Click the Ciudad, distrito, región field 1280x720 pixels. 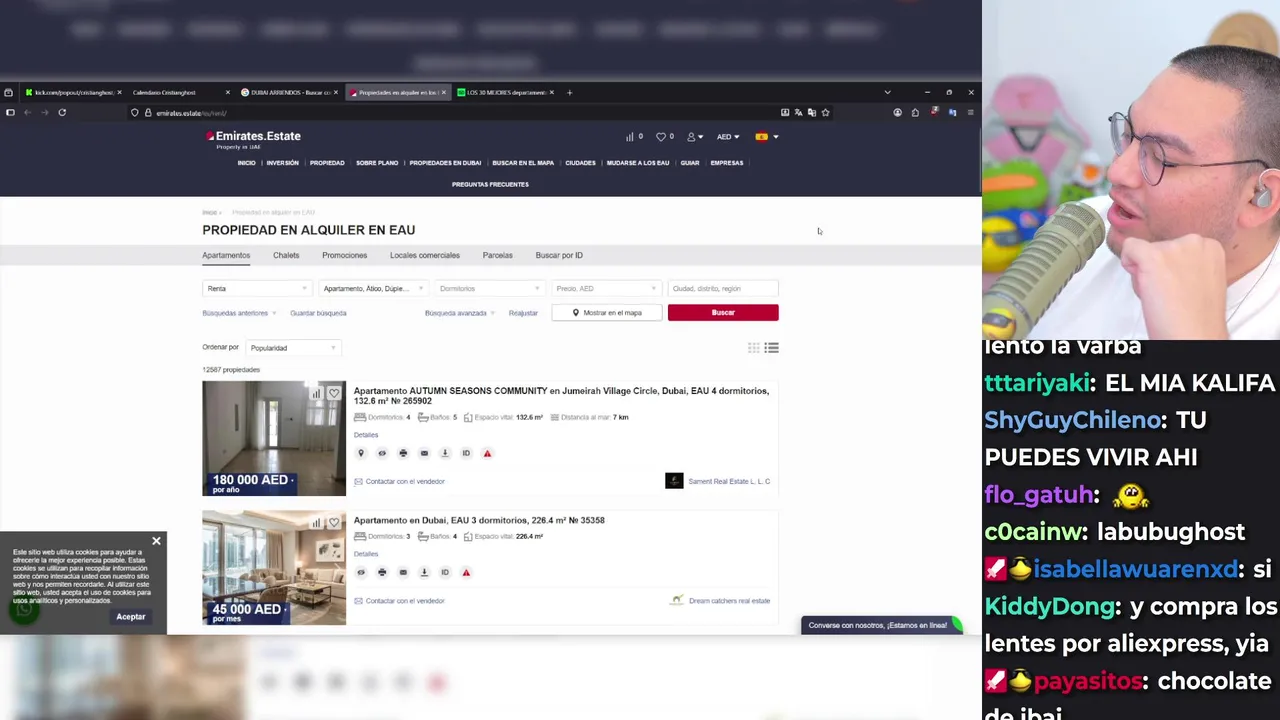click(723, 288)
